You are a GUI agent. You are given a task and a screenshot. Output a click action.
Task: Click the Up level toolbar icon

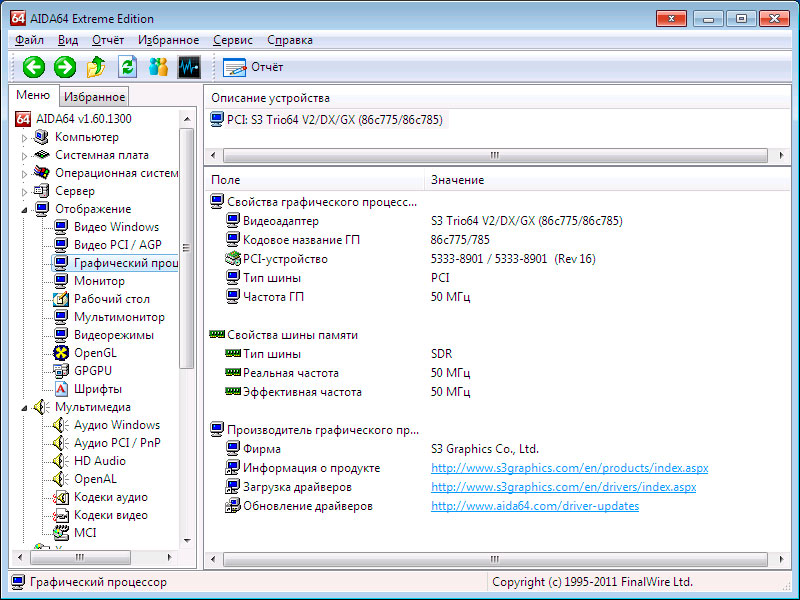pyautogui.click(x=96, y=67)
